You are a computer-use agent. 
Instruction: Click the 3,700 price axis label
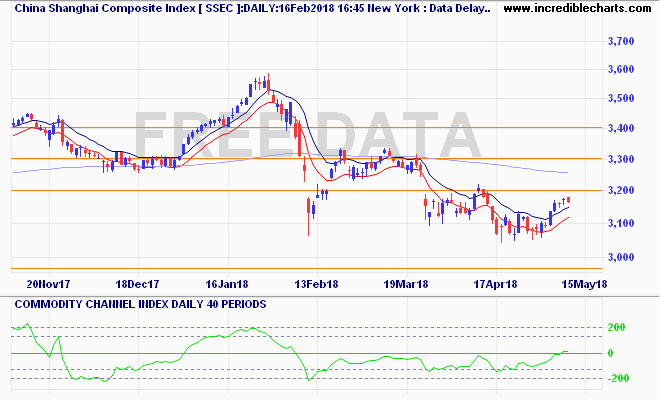coord(622,42)
